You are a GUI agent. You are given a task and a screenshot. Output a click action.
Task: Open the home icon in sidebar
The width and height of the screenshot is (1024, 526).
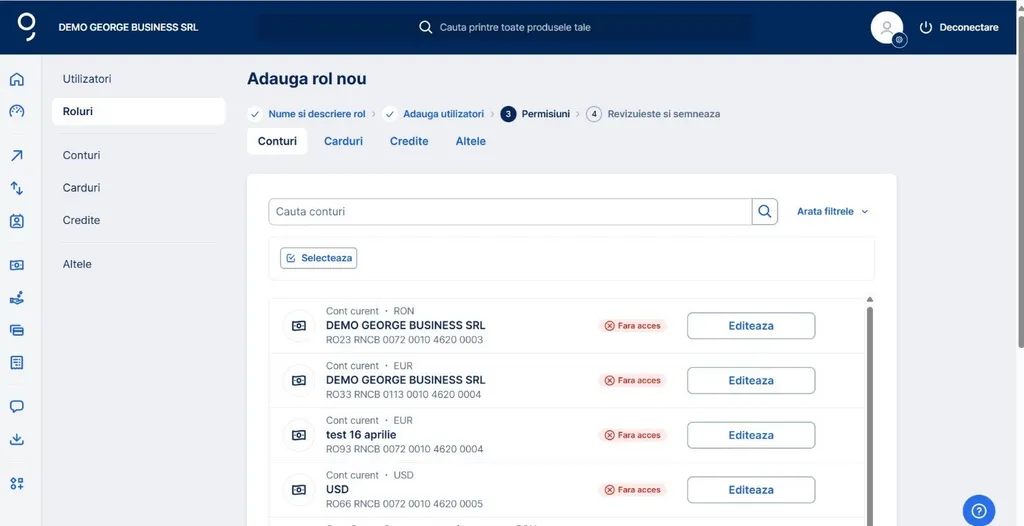17,80
